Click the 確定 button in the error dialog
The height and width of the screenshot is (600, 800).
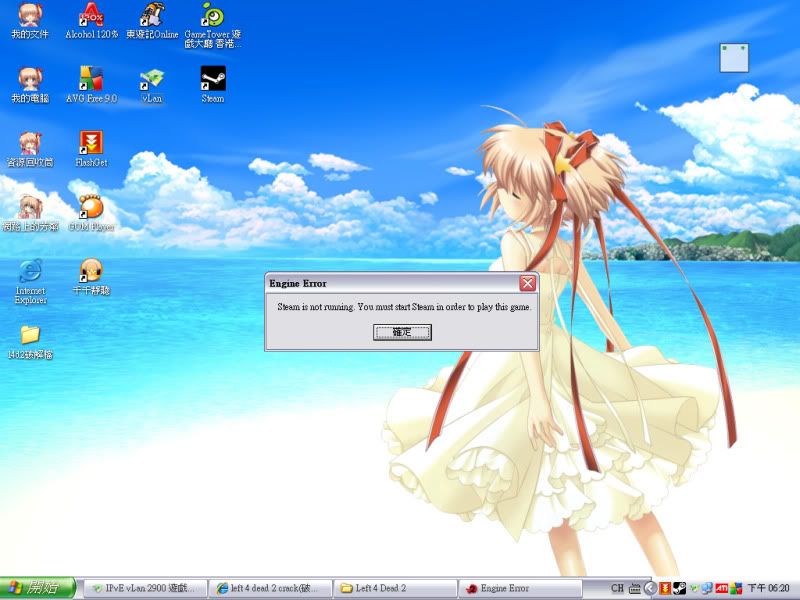click(x=402, y=332)
